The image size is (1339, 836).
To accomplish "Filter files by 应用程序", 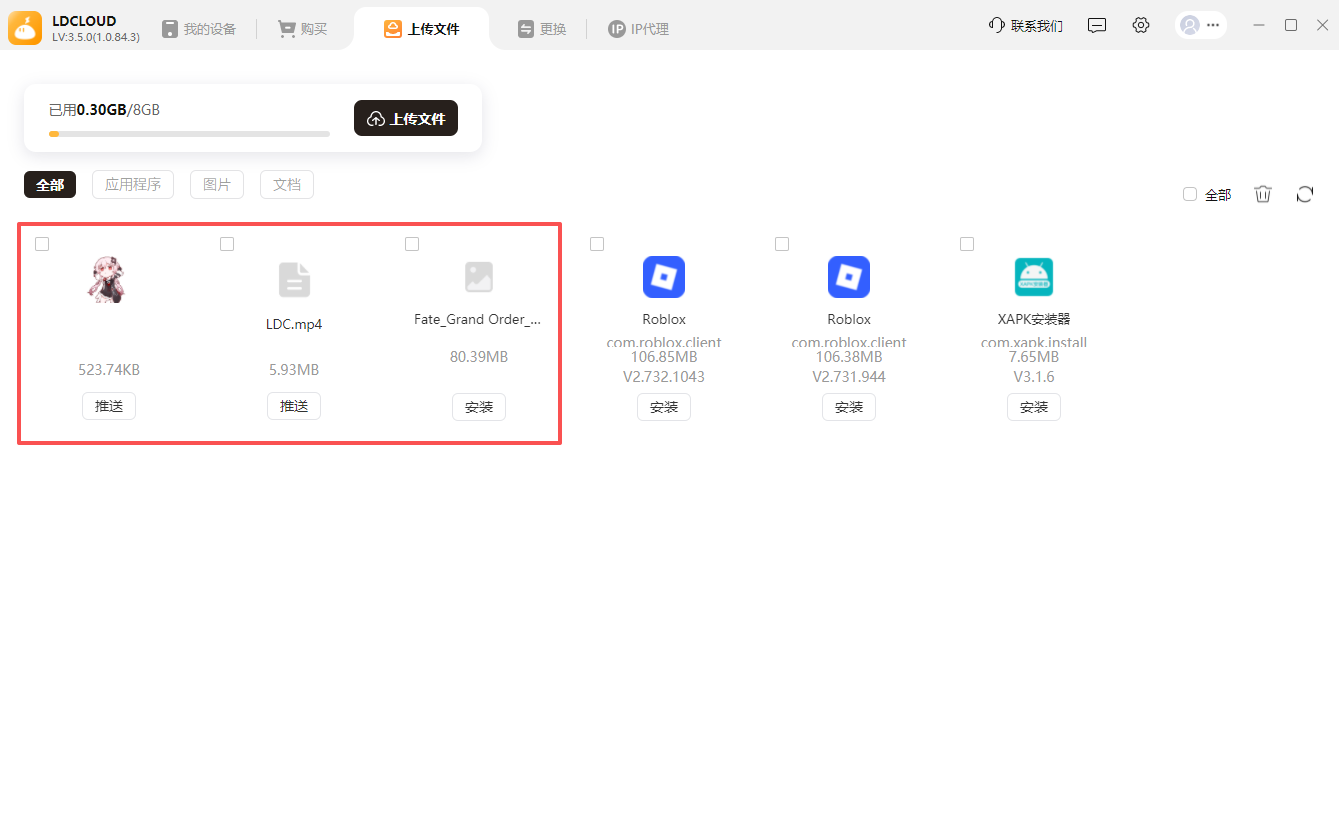I will 133,185.
